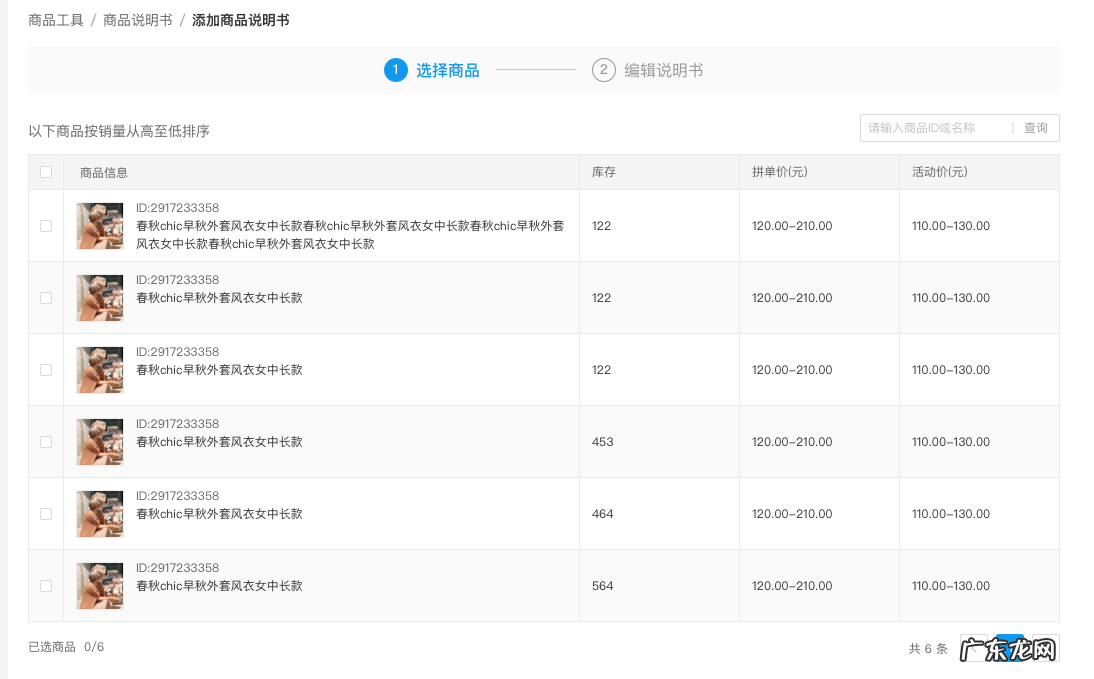Click the 库存 column header

pyautogui.click(x=603, y=172)
